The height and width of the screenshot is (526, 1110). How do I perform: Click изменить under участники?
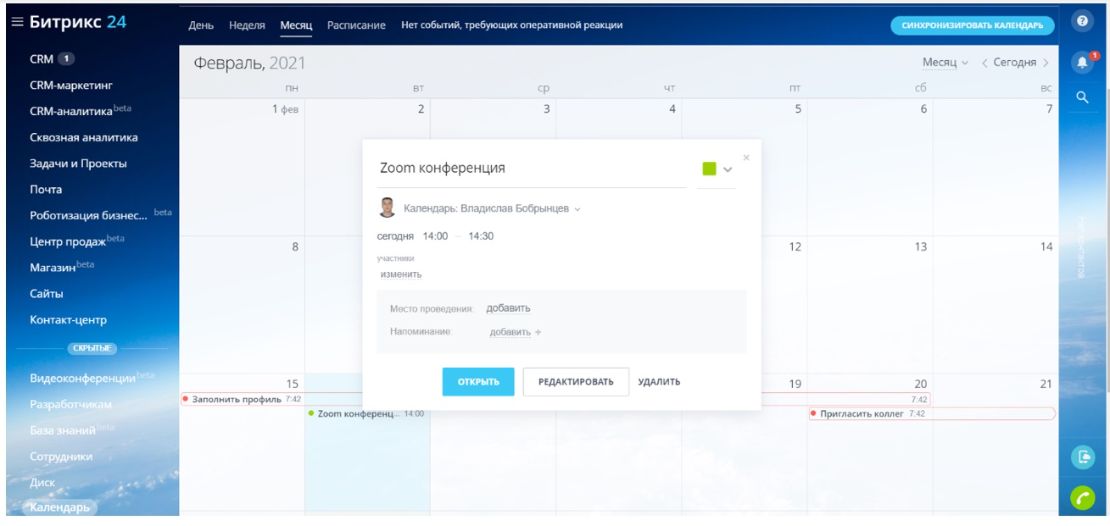(x=401, y=274)
